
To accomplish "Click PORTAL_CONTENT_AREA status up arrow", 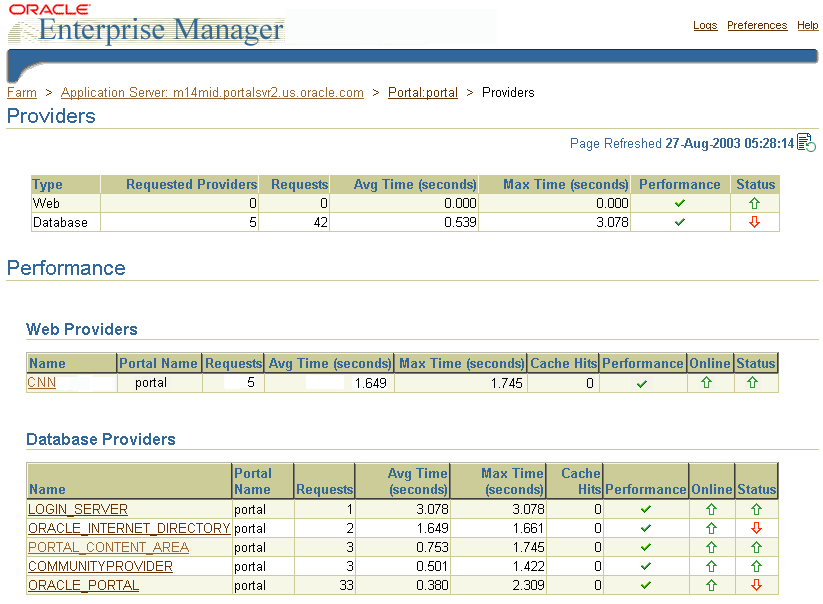I will [x=756, y=547].
